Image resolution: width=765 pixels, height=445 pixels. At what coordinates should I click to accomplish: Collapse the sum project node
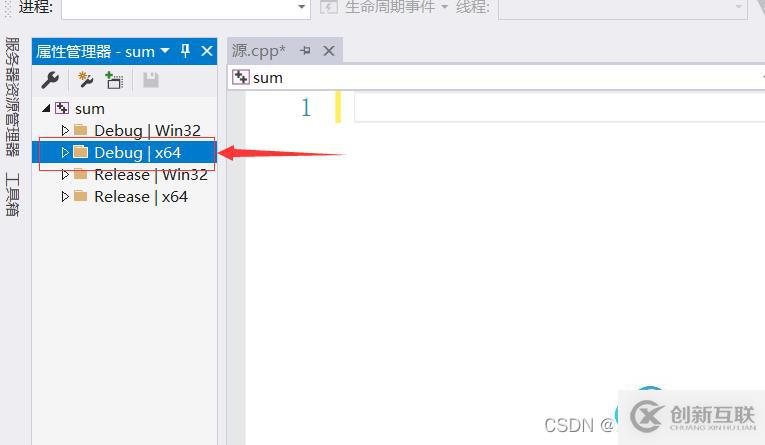(46, 108)
